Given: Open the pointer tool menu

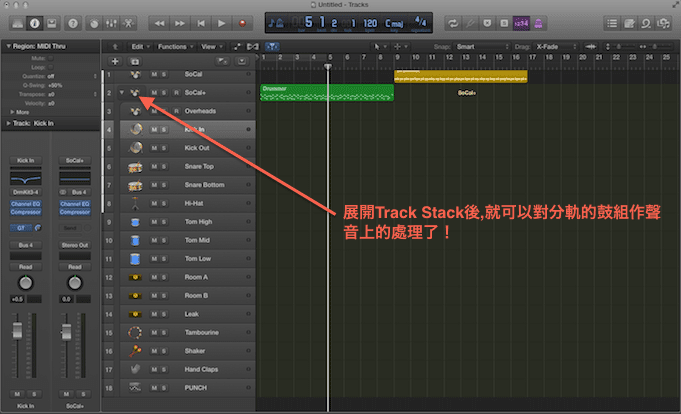Looking at the screenshot, I should 380,46.
